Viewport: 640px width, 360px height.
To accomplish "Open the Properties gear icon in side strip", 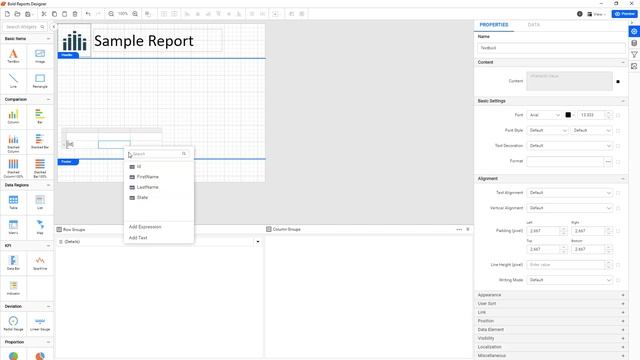I will (x=634, y=31).
